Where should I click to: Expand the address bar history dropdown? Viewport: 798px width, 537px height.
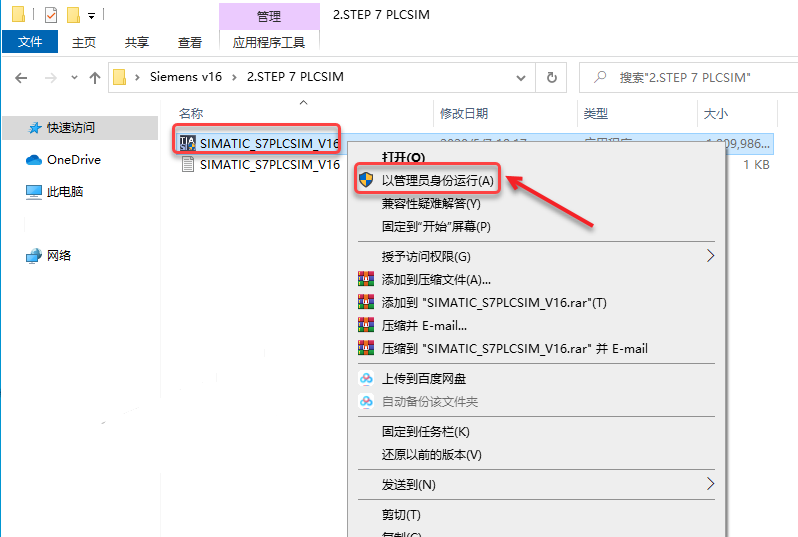pos(521,78)
